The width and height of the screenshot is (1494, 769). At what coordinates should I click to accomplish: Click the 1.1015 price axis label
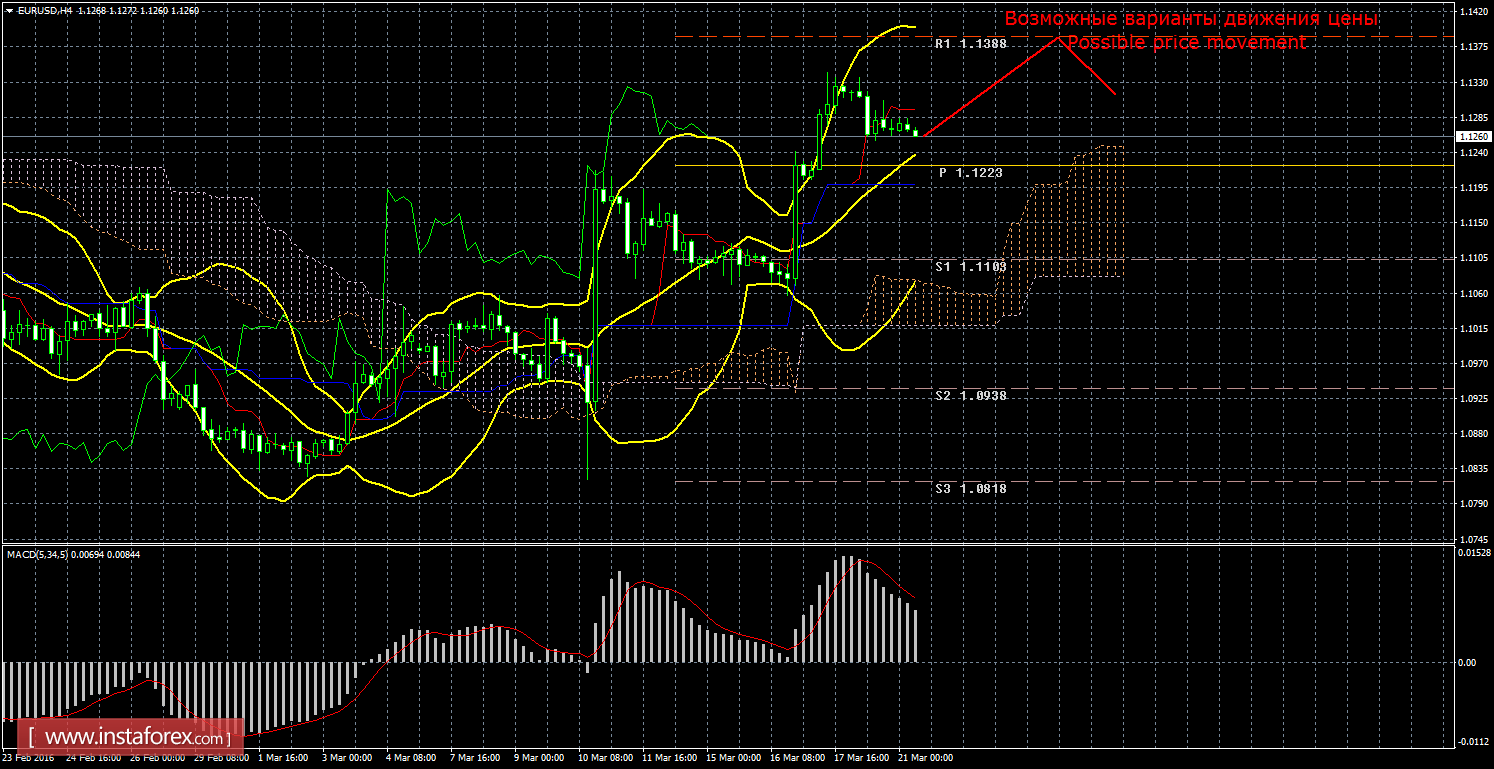click(1473, 329)
